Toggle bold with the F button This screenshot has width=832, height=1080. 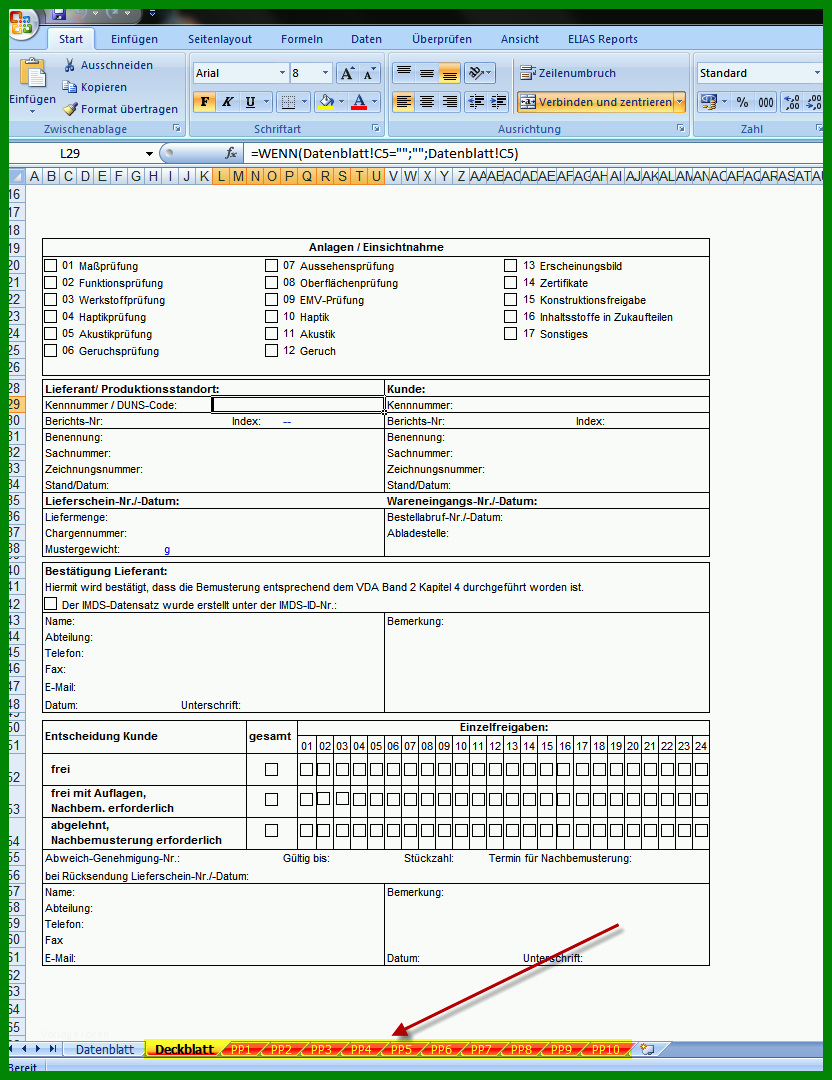(205, 102)
